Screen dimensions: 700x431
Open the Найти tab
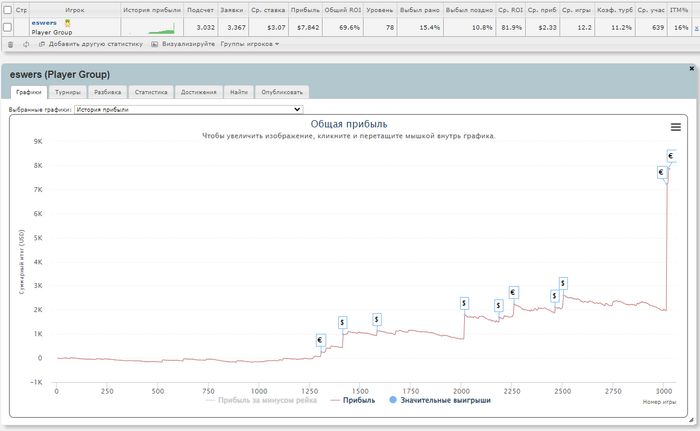click(239, 92)
